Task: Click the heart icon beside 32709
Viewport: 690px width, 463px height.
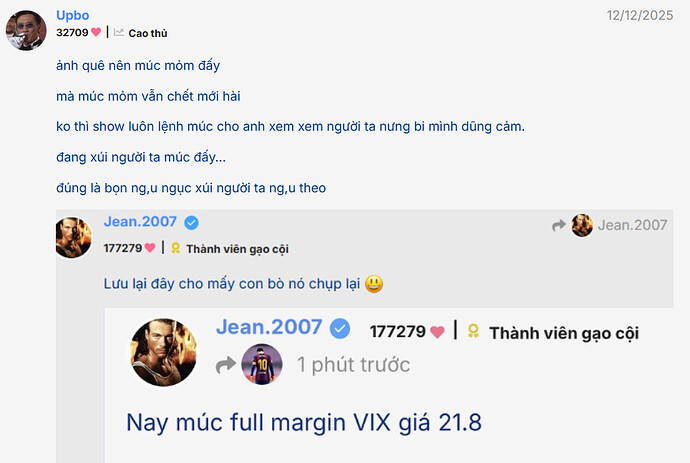Action: coord(96,32)
